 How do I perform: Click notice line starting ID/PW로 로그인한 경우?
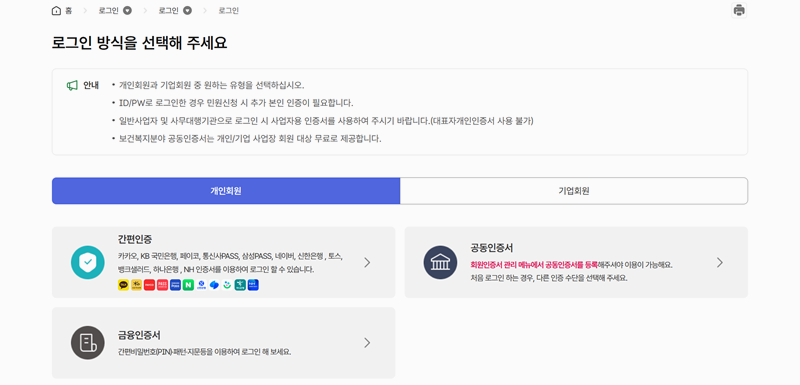(x=236, y=102)
